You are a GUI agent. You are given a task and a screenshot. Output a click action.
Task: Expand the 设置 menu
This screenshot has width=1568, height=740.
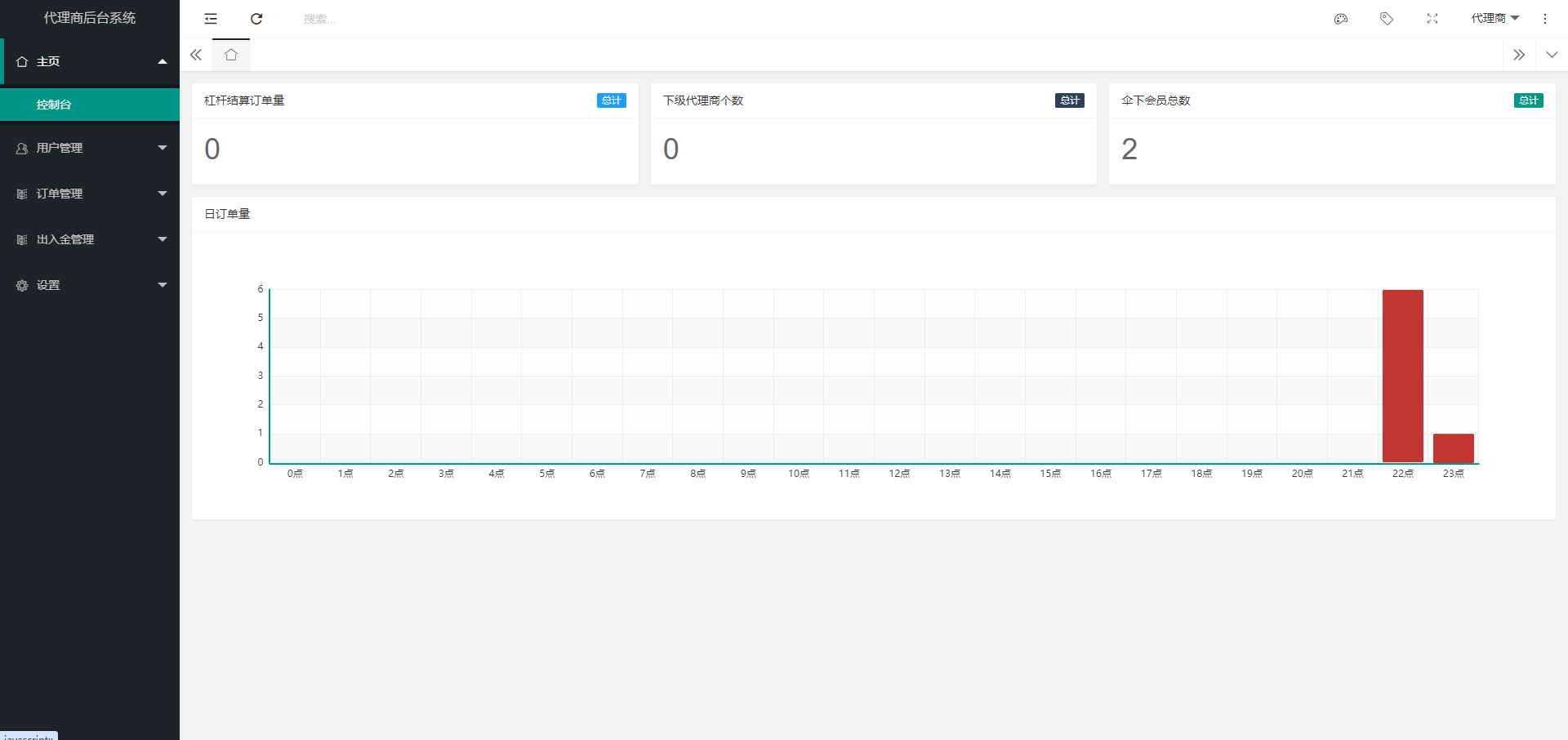coord(90,285)
